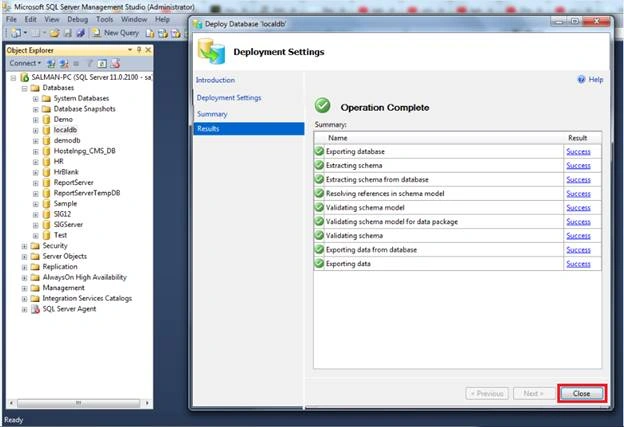Image resolution: width=624 pixels, height=427 pixels.
Task: Click the Object Explorer pin icon
Action: (139, 50)
